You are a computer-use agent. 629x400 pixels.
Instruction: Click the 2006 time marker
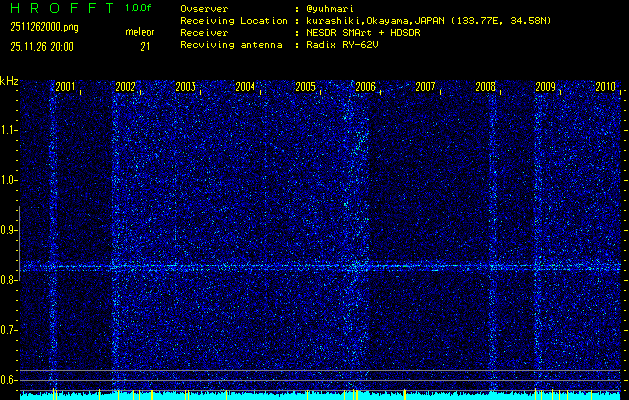point(365,86)
